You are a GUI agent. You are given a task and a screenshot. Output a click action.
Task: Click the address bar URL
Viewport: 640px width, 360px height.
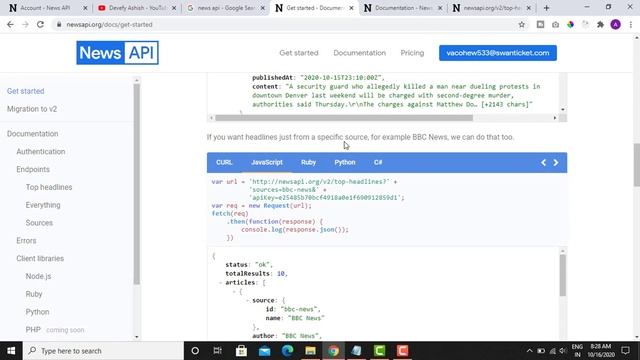coord(109,24)
